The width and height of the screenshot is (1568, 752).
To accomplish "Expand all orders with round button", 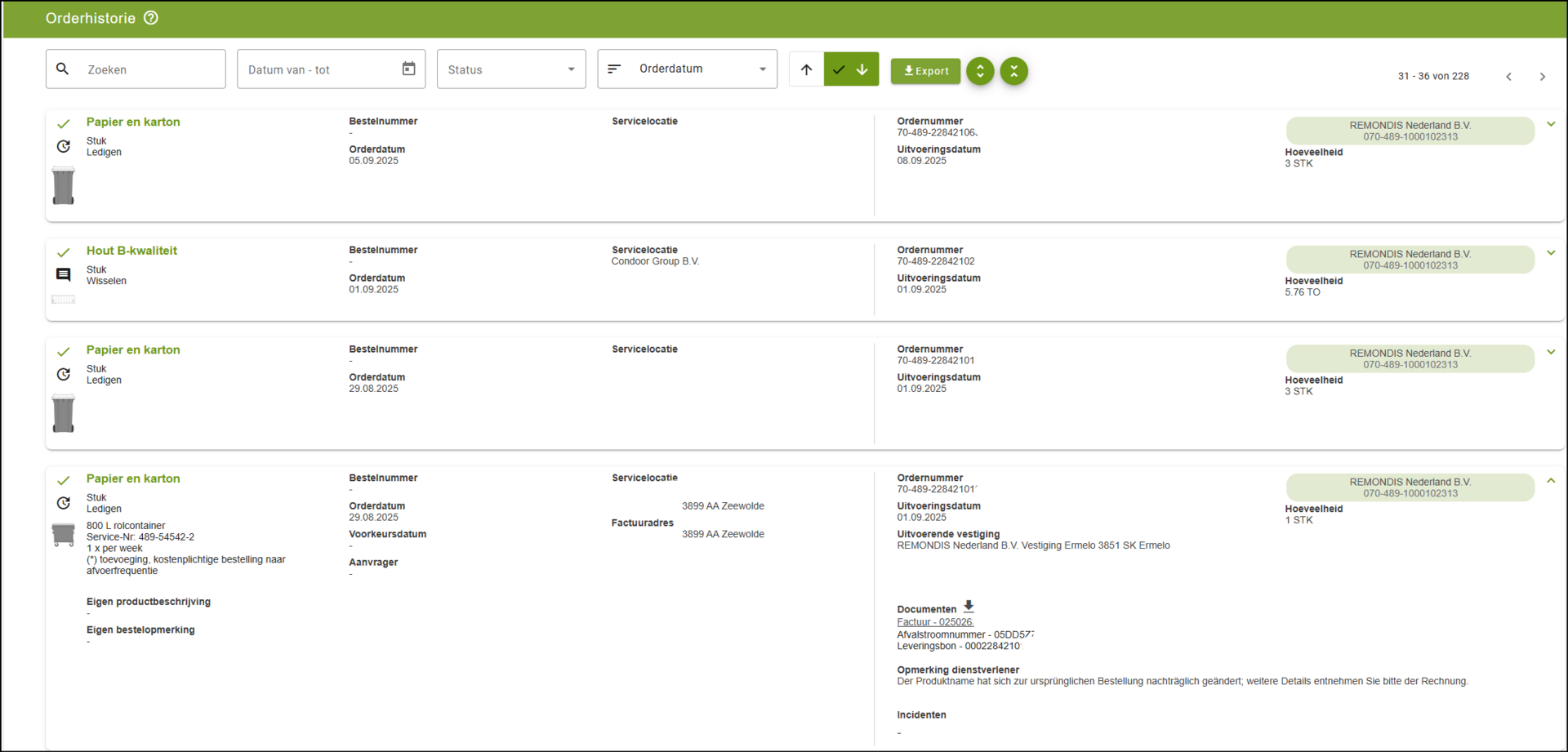I will (980, 71).
